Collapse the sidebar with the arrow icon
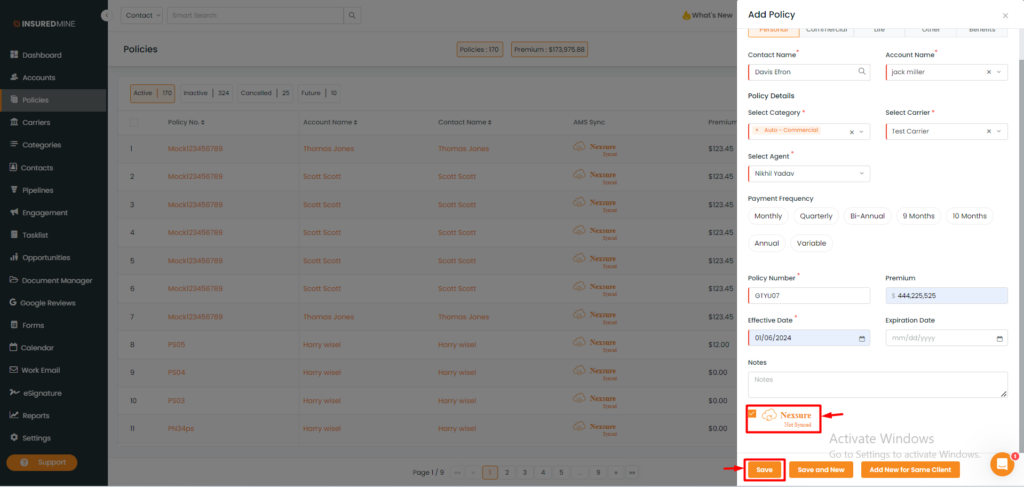 [x=106, y=15]
